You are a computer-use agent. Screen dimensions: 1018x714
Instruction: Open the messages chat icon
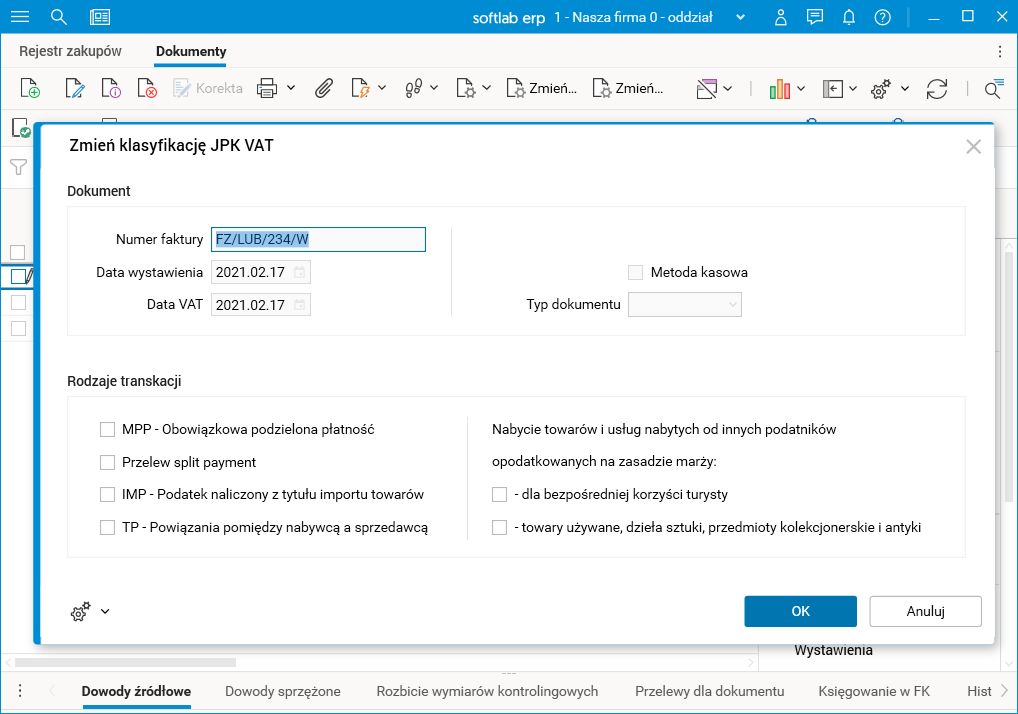point(814,18)
